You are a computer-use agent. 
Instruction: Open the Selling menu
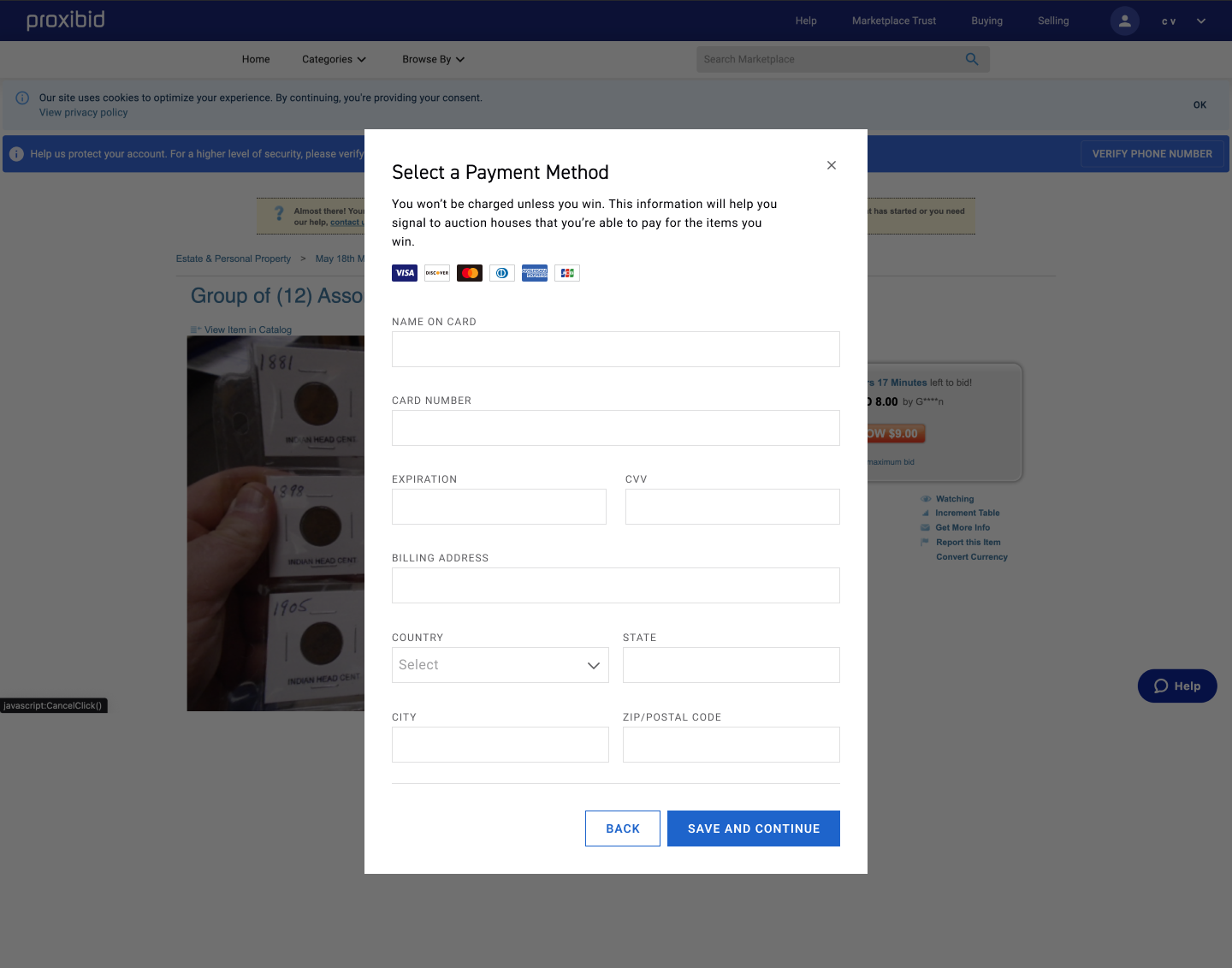click(1053, 21)
